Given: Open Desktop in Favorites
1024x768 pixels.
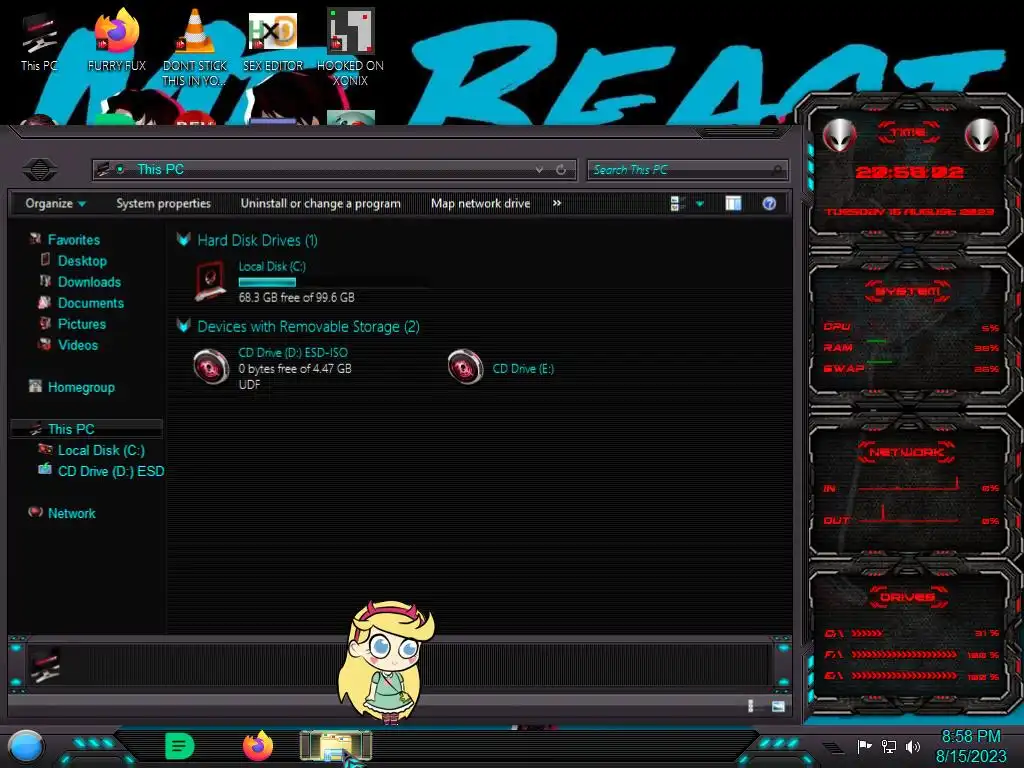Looking at the screenshot, I should coord(82,261).
